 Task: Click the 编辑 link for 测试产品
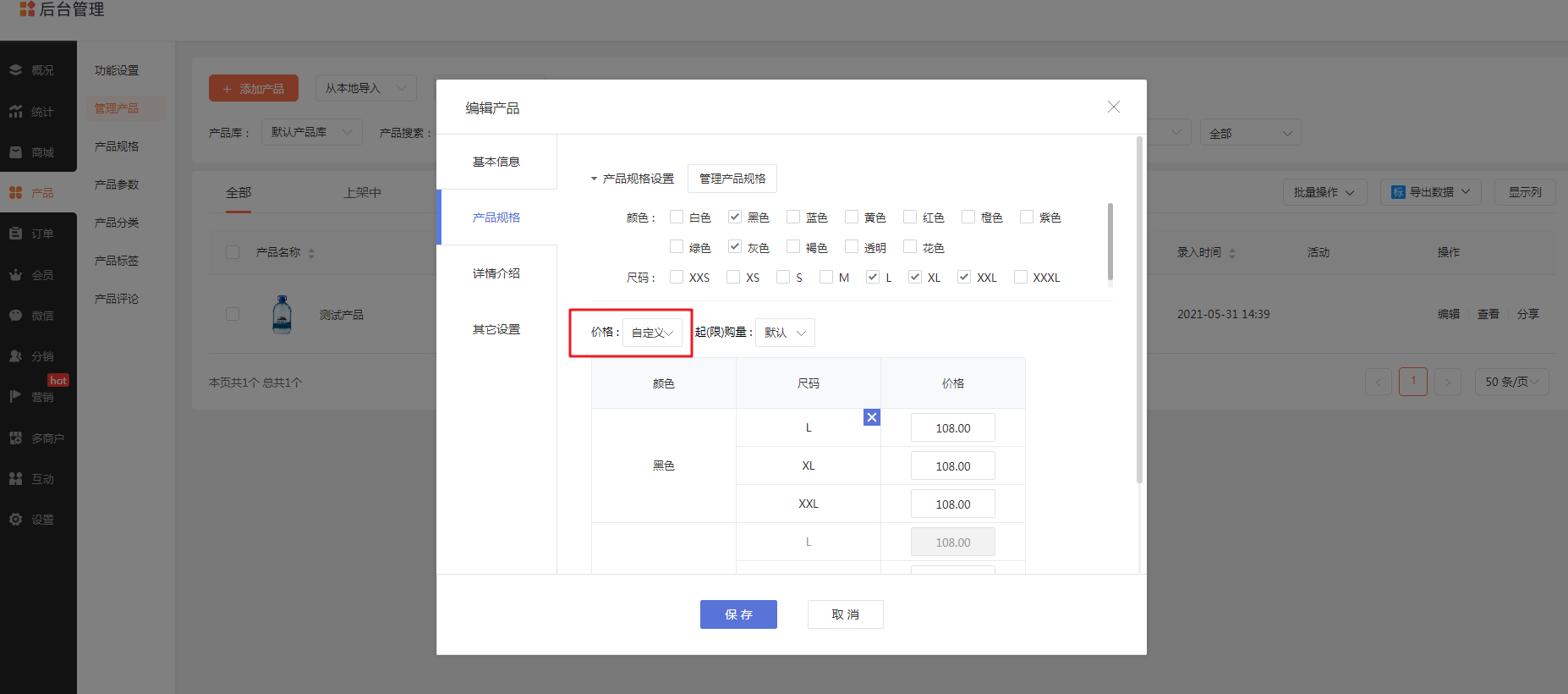(1449, 314)
